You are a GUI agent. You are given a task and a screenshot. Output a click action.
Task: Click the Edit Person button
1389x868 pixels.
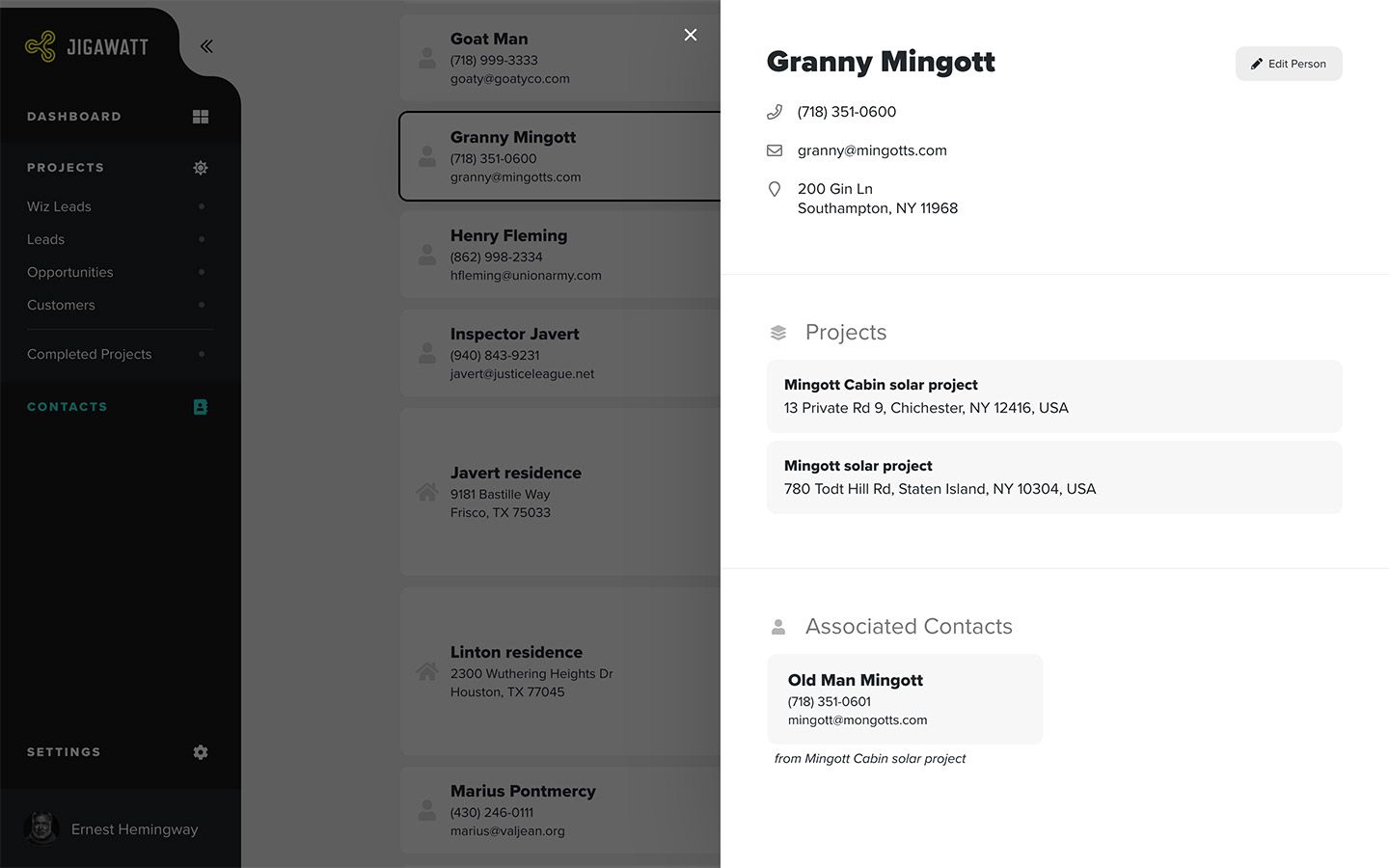(x=1289, y=64)
